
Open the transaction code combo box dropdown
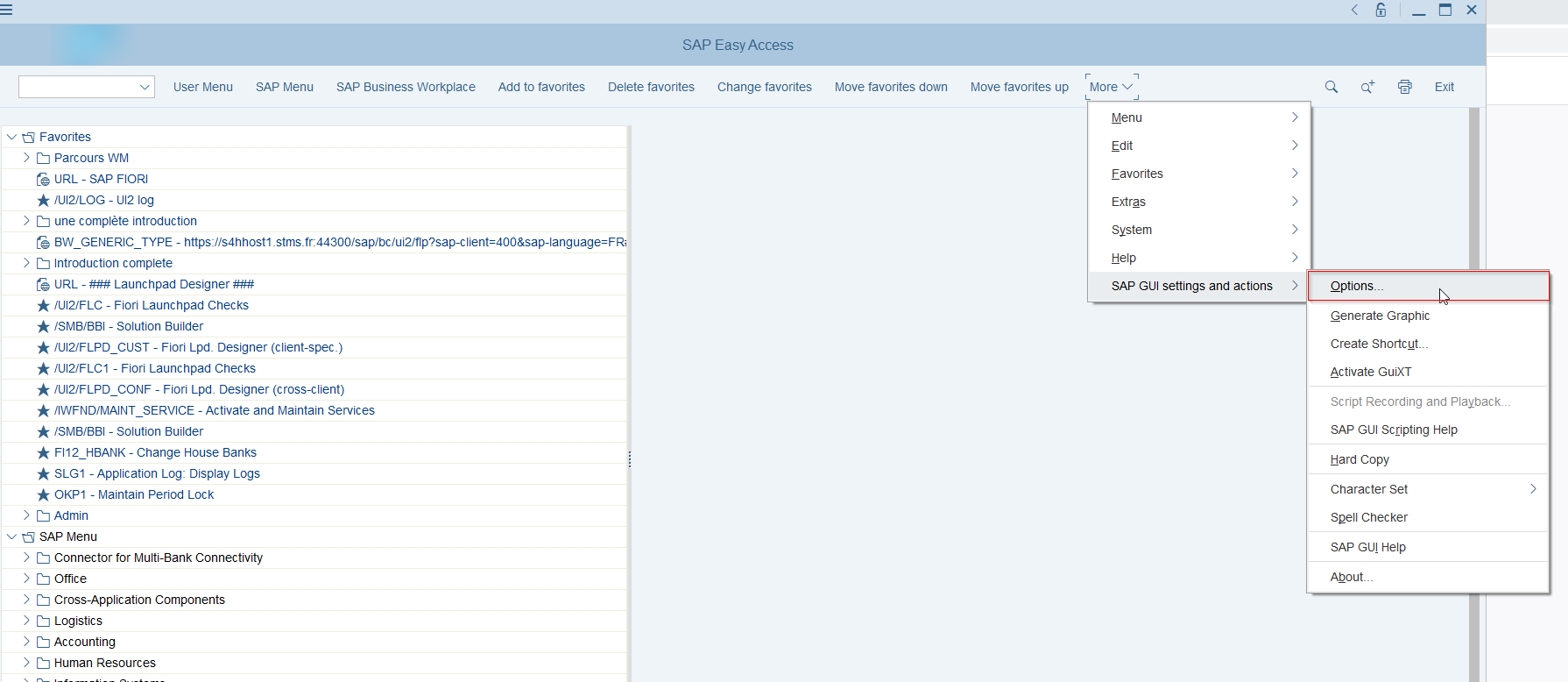145,87
